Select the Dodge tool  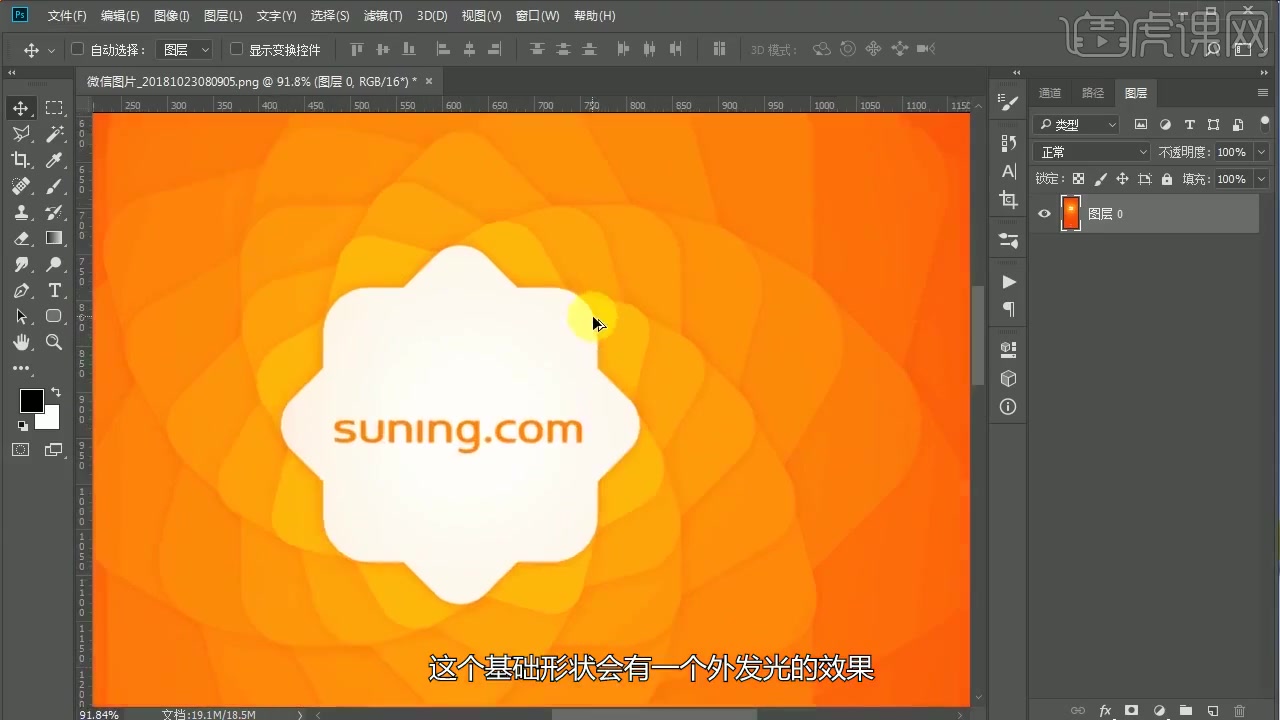coord(54,264)
